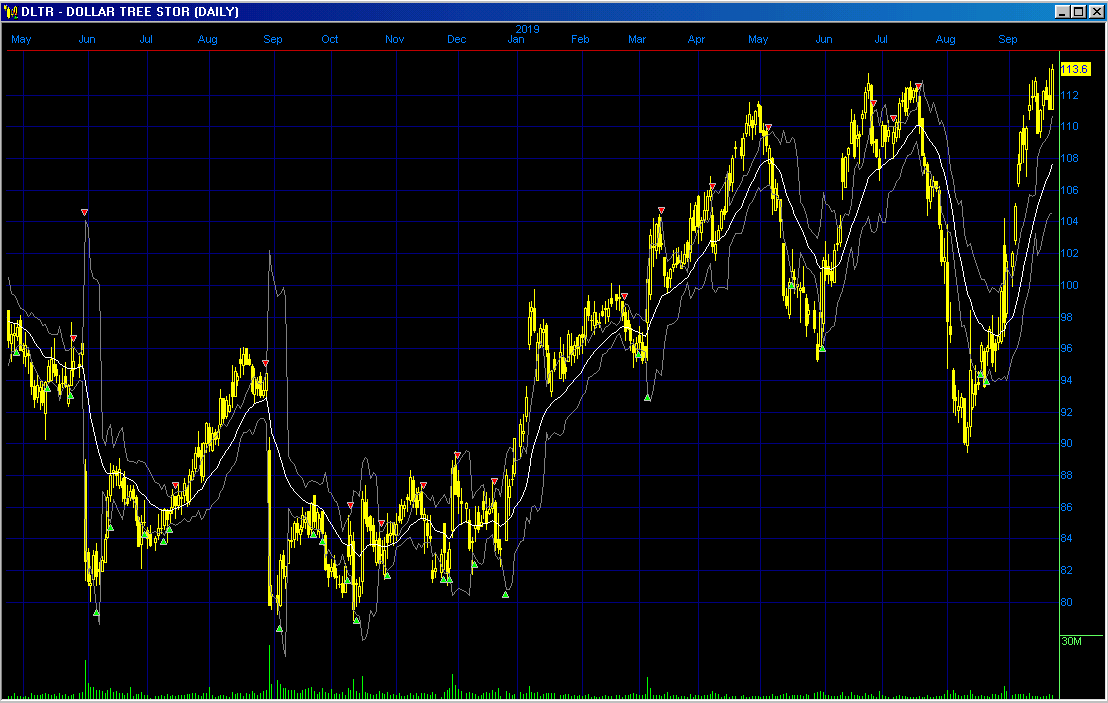Click the 108 price axis label
Image resolution: width=1108 pixels, height=703 pixels.
1069,158
